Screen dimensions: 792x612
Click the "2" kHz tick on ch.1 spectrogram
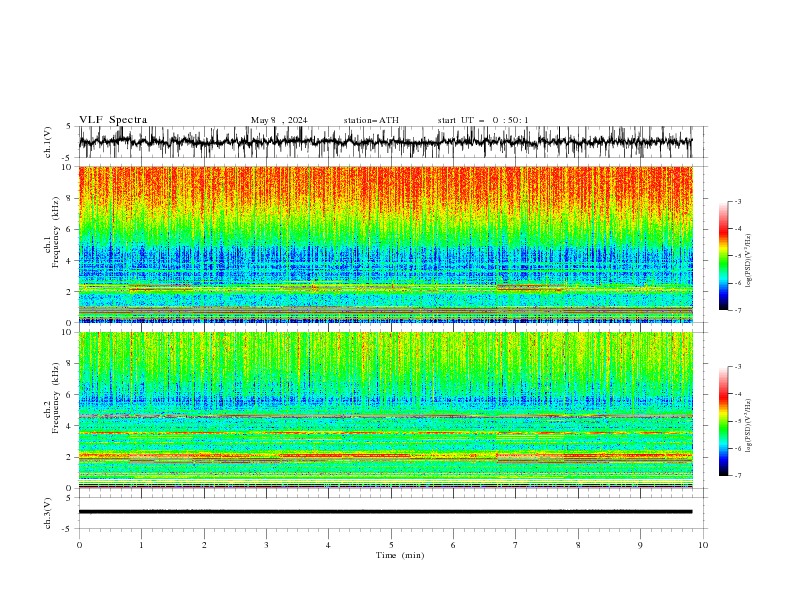[x=69, y=292]
